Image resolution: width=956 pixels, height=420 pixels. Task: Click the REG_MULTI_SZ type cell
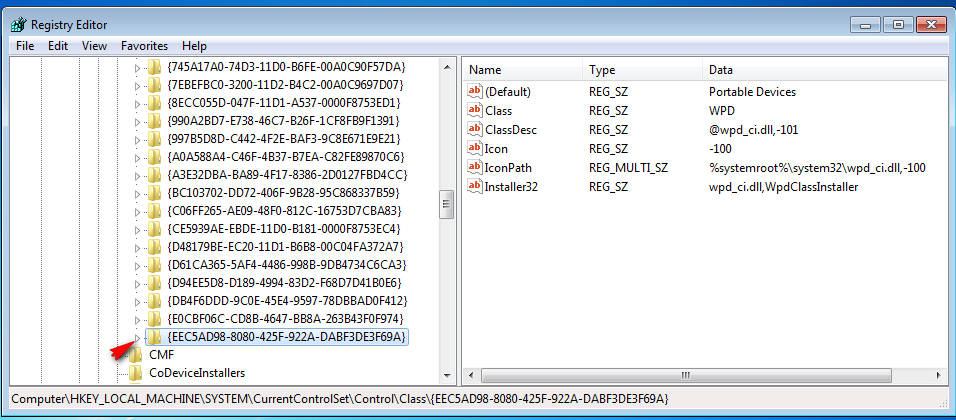click(628, 168)
